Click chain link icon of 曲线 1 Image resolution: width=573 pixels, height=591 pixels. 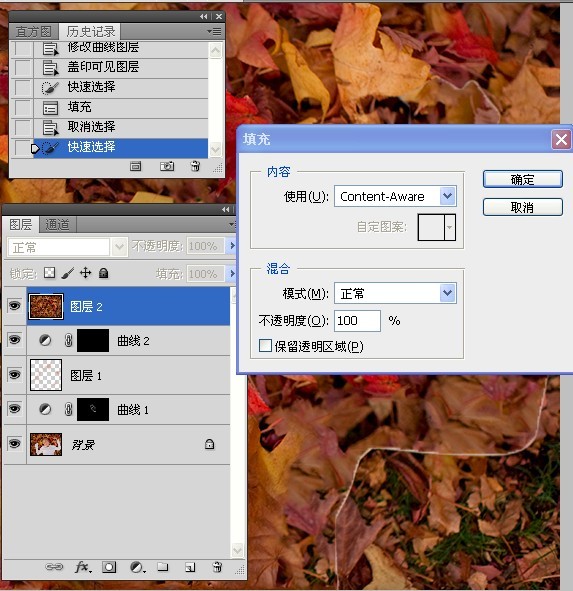coord(68,409)
